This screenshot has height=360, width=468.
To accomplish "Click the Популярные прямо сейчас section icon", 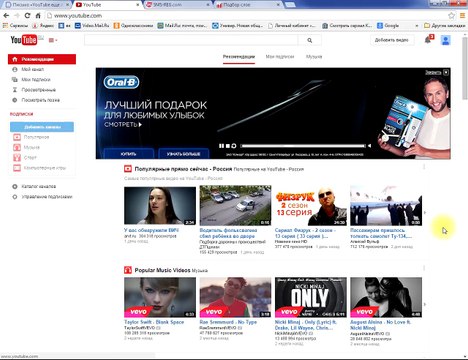I will click(128, 169).
